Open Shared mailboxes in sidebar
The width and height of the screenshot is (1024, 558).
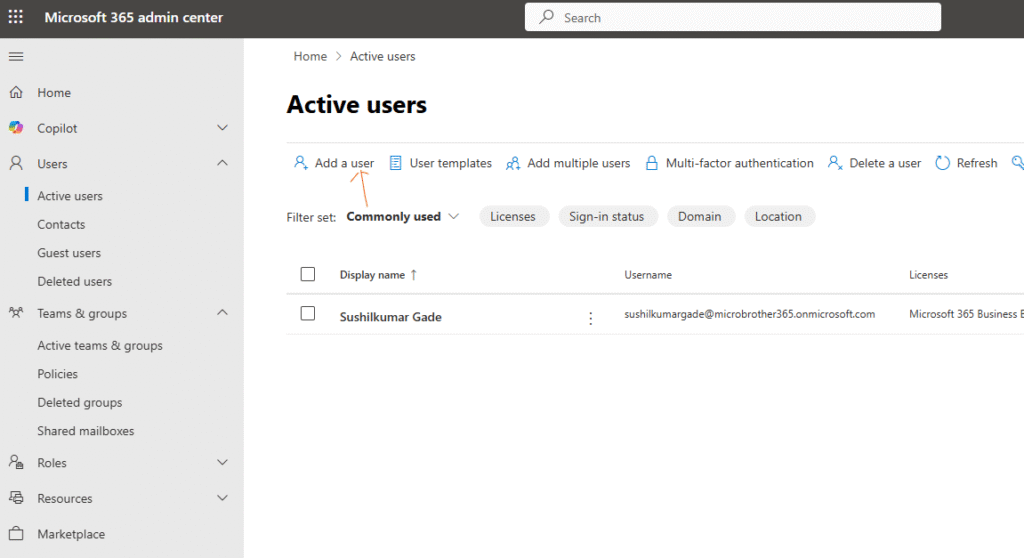point(85,431)
